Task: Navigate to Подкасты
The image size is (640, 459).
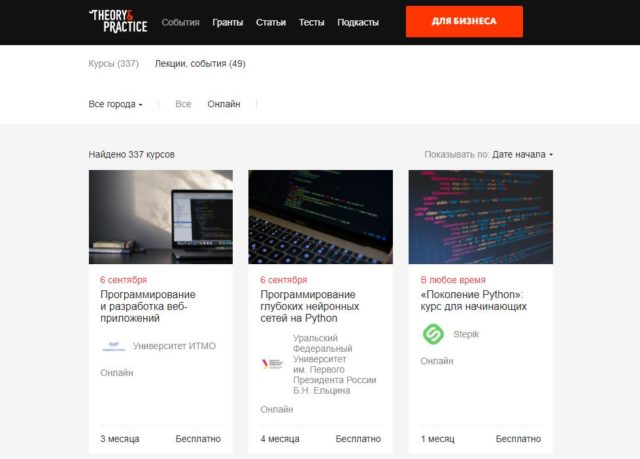Action: (358, 22)
